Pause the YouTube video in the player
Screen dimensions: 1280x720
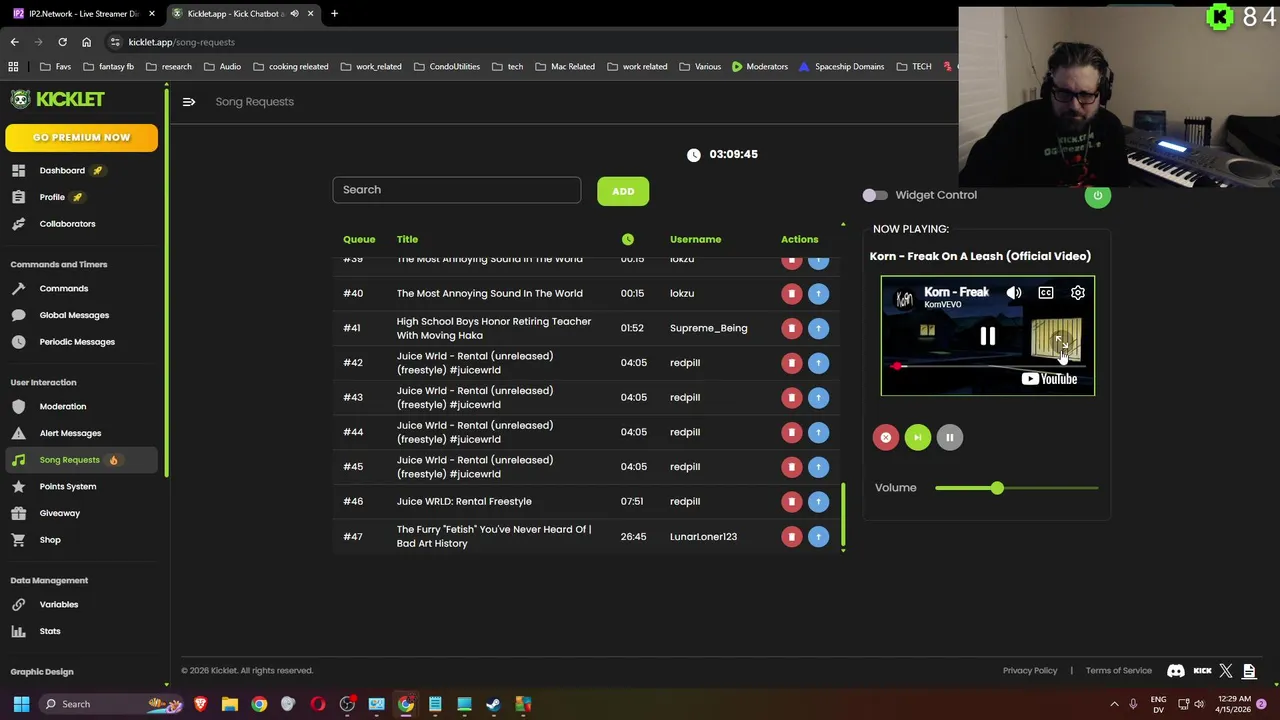(987, 337)
